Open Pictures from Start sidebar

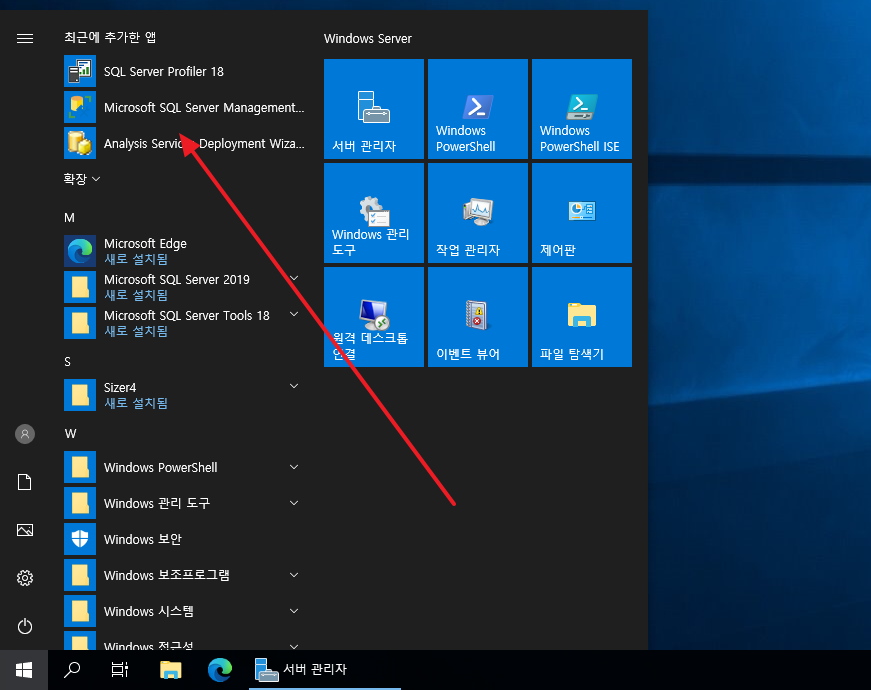(x=25, y=530)
